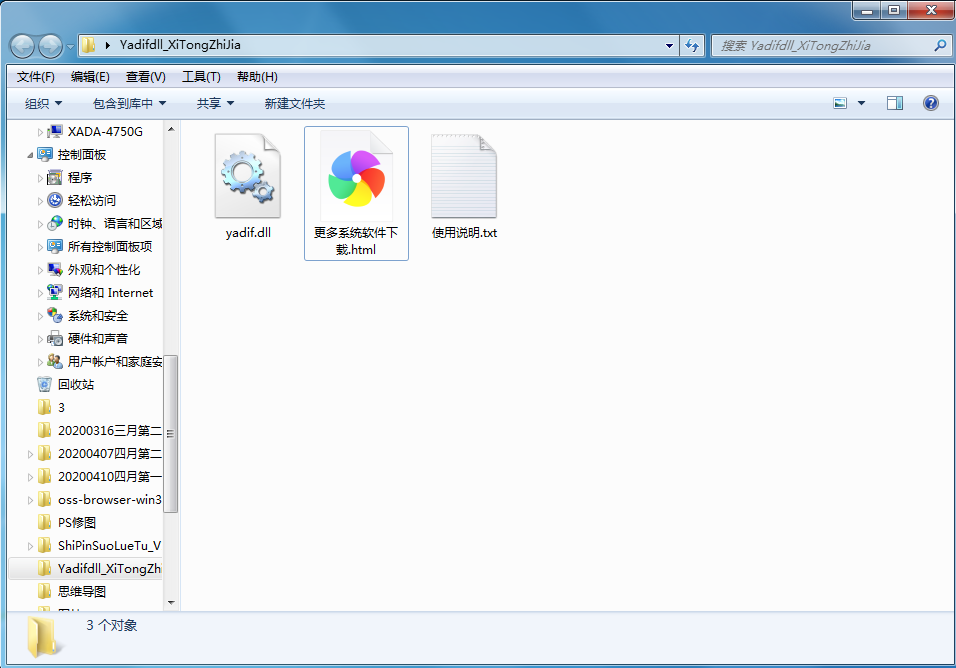The width and height of the screenshot is (956, 668).
Task: Click the navigation pane scrollbar thumb
Action: coord(171,433)
